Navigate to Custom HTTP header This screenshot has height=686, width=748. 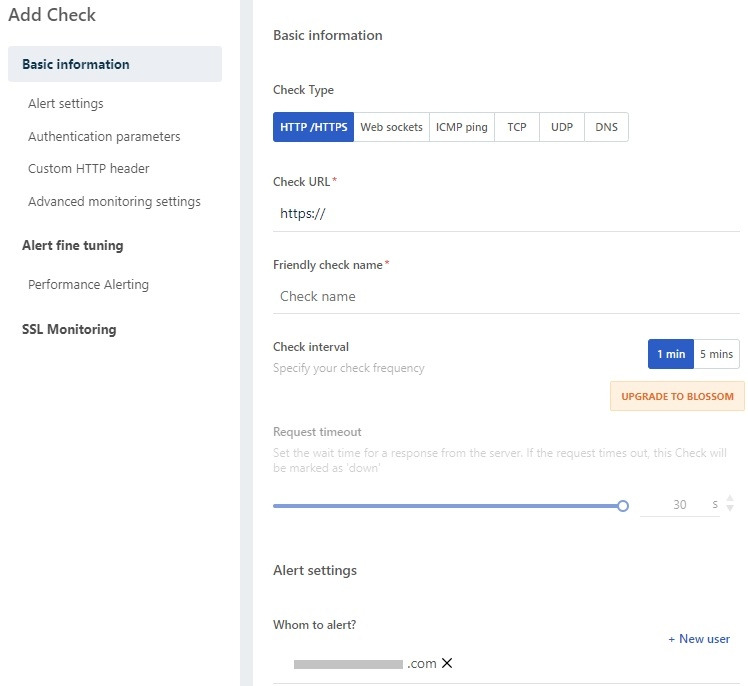click(89, 169)
